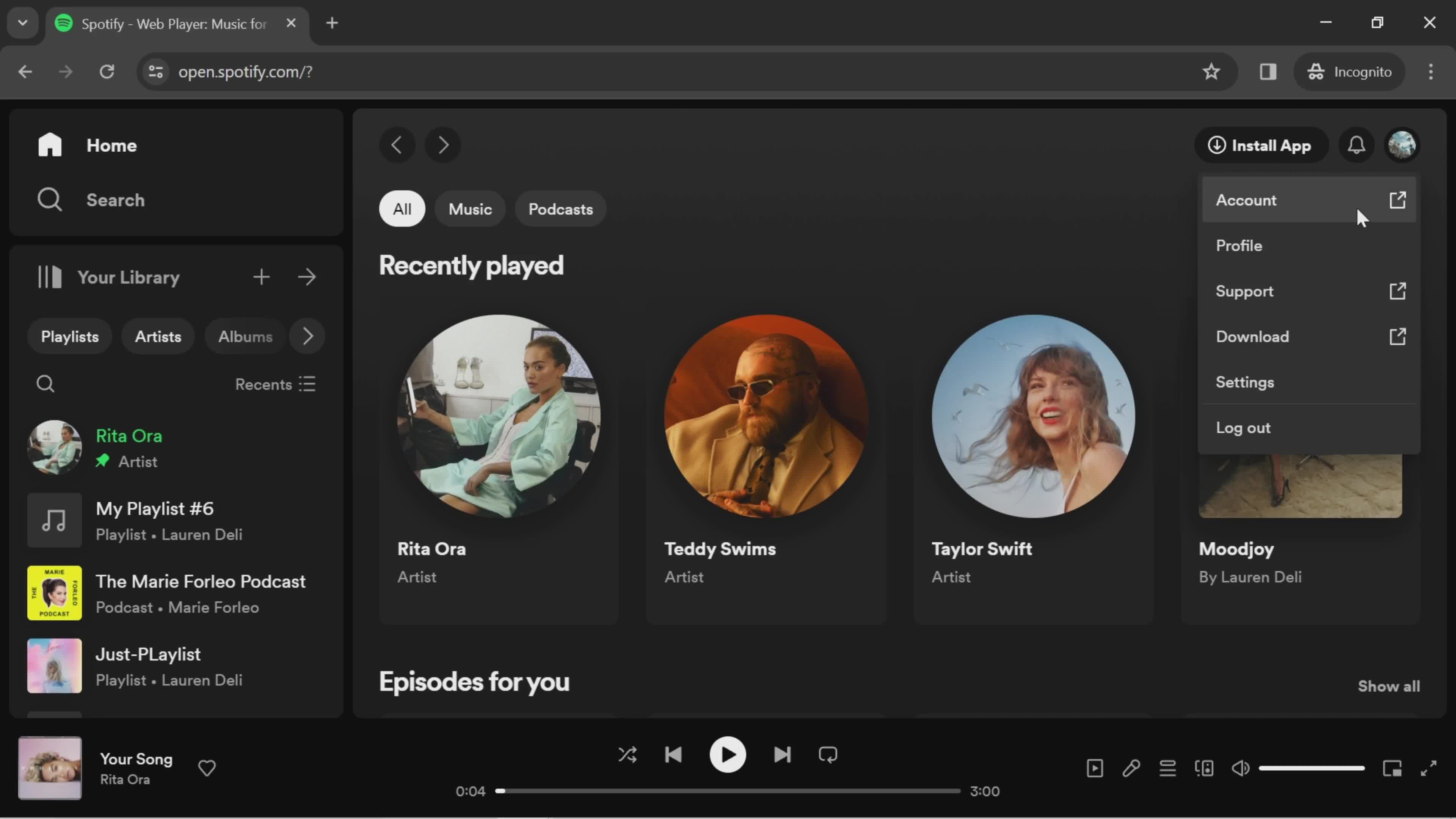The width and height of the screenshot is (1456, 819).
Task: Select the All filter chip
Action: tap(402, 209)
